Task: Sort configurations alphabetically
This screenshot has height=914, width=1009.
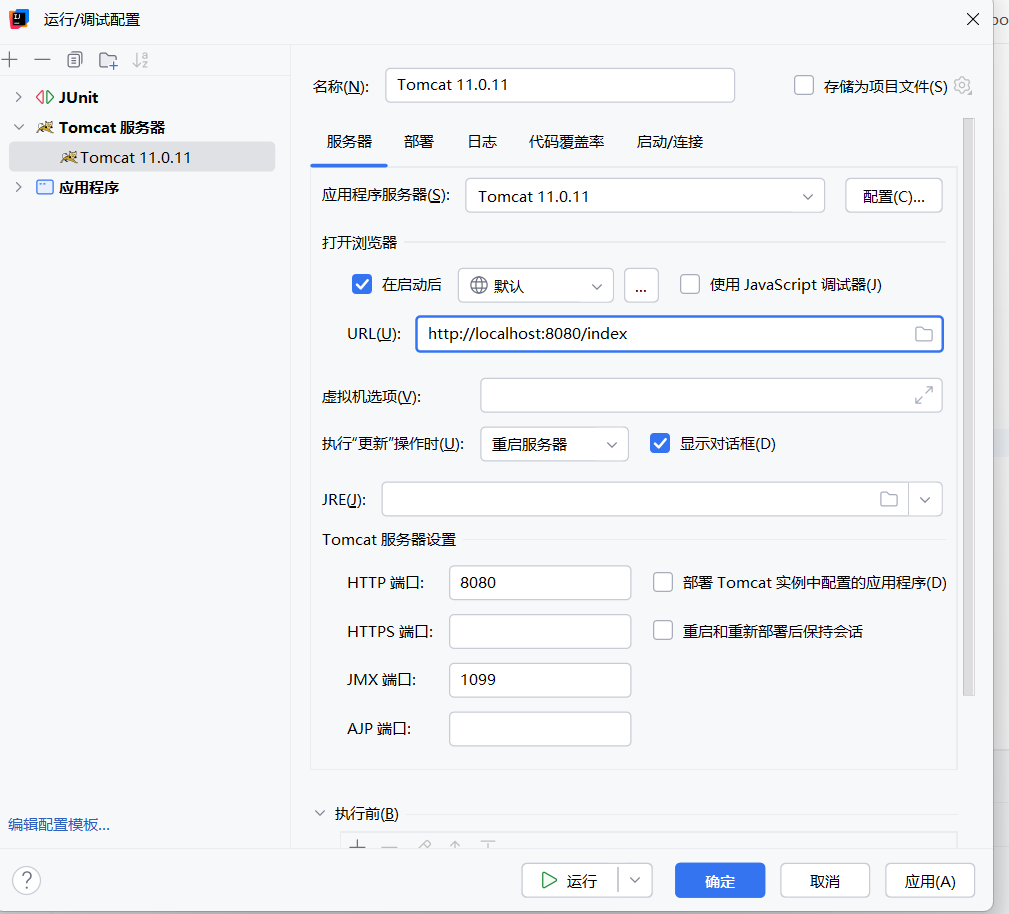Action: coord(140,60)
